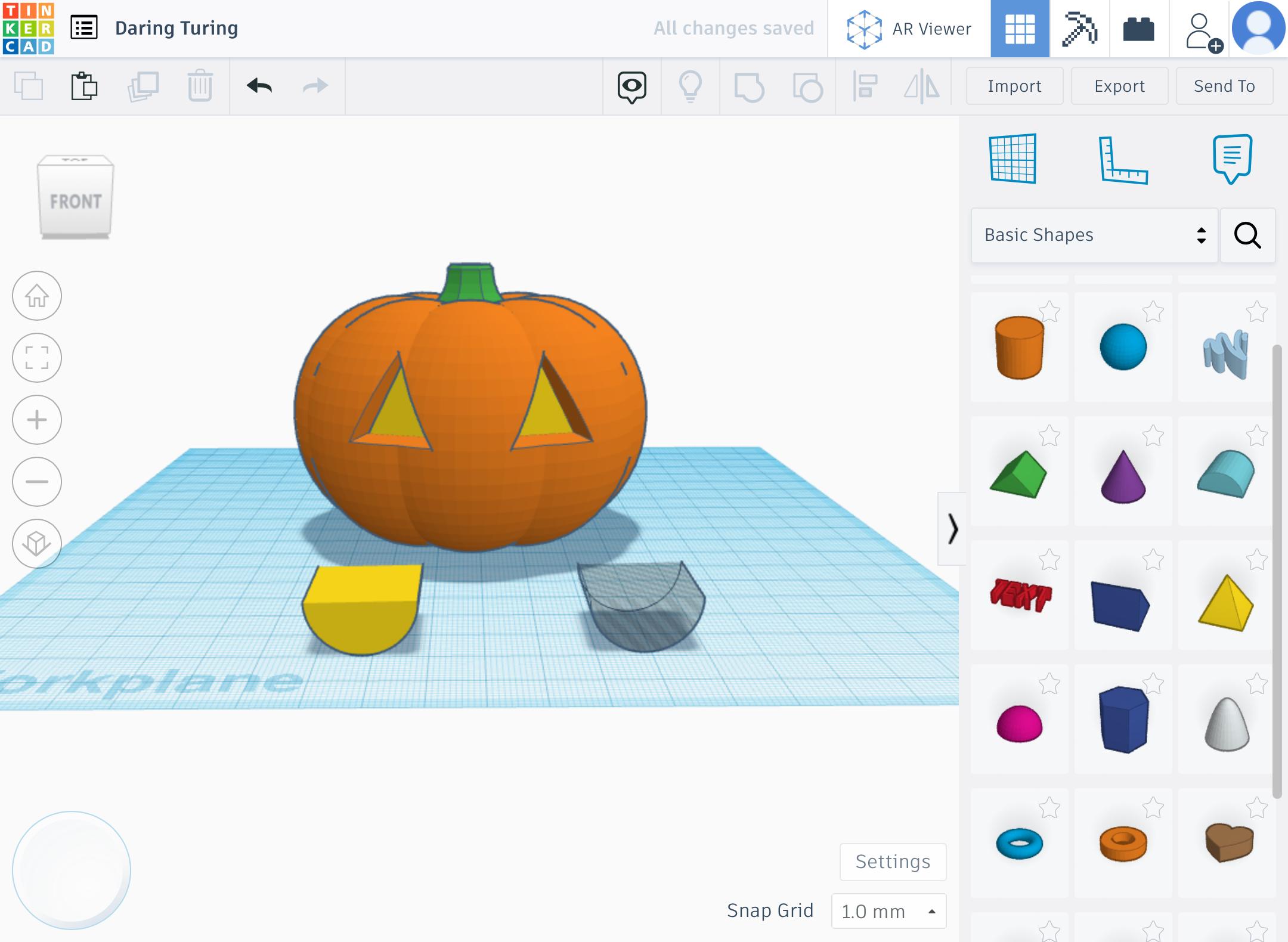The height and width of the screenshot is (942, 1288).
Task: Click the View from Home icon
Action: [x=38, y=295]
